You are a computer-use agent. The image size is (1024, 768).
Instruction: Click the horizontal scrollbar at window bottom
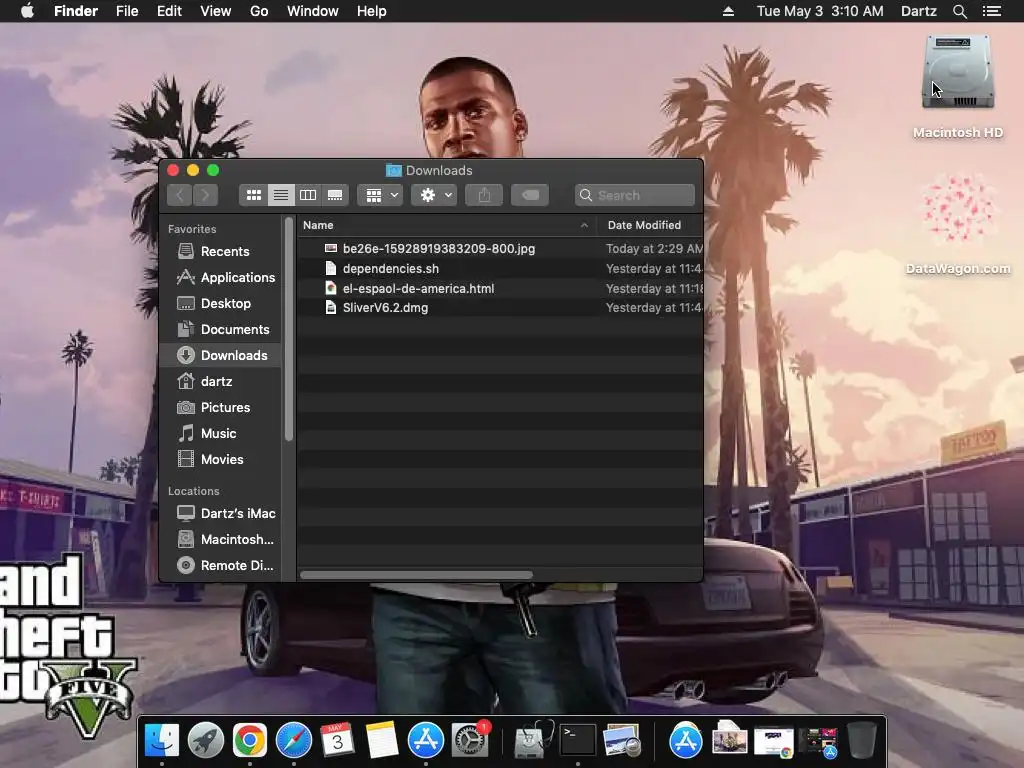(416, 575)
